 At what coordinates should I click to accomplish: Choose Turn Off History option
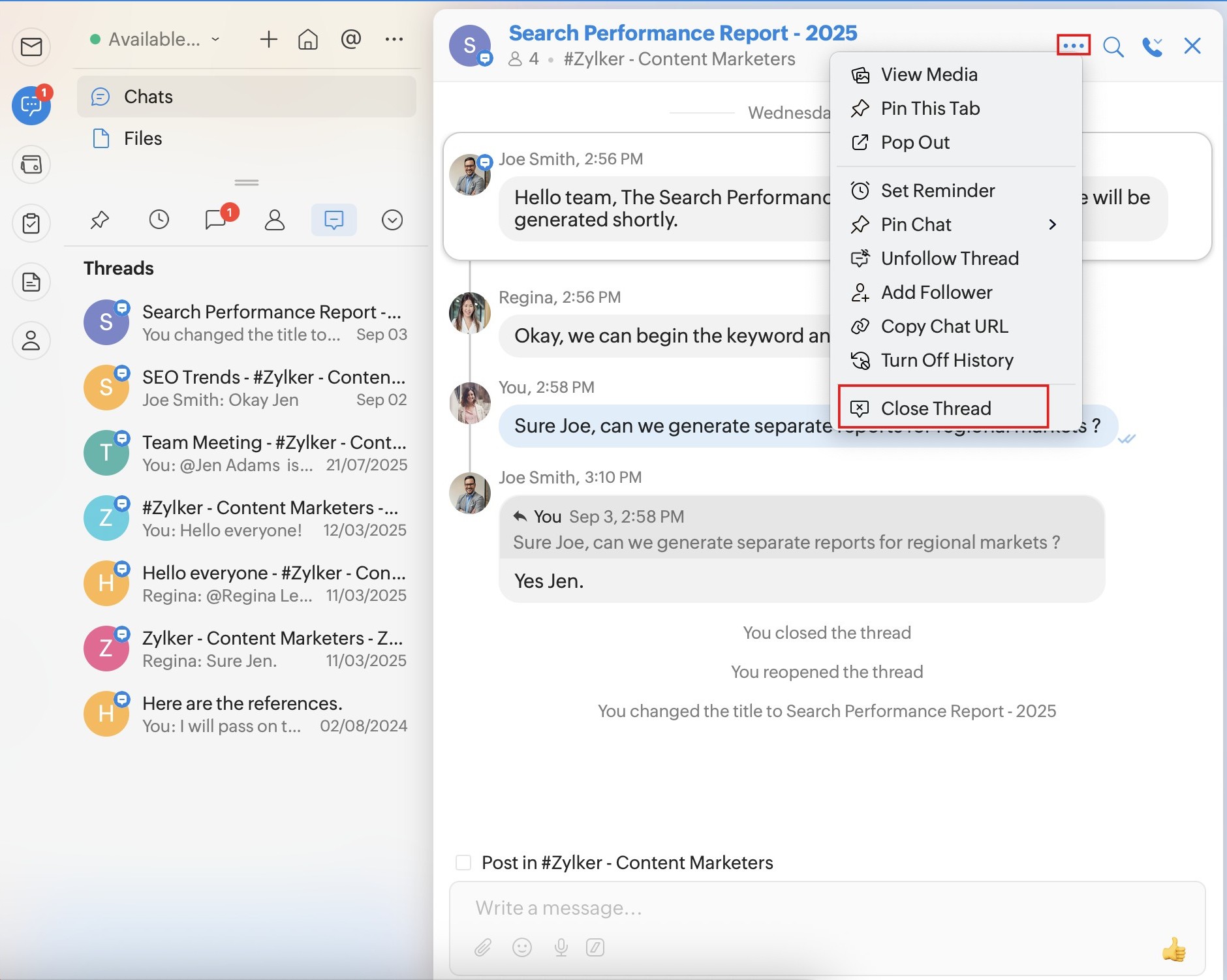coord(946,360)
